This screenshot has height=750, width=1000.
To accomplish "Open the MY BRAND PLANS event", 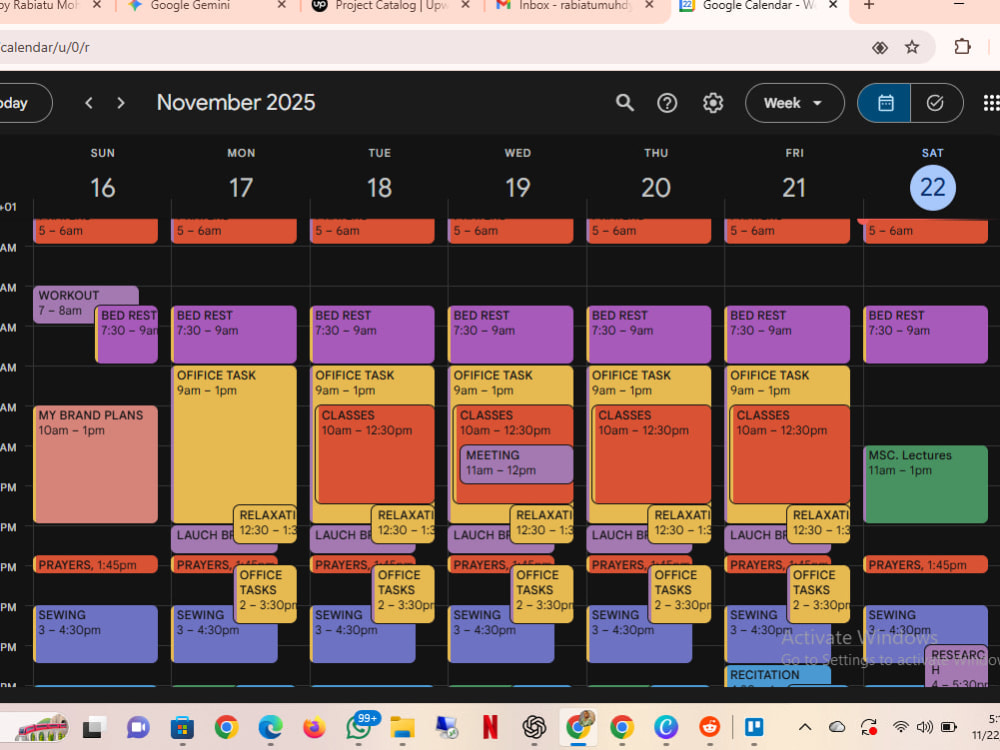I will (x=95, y=464).
